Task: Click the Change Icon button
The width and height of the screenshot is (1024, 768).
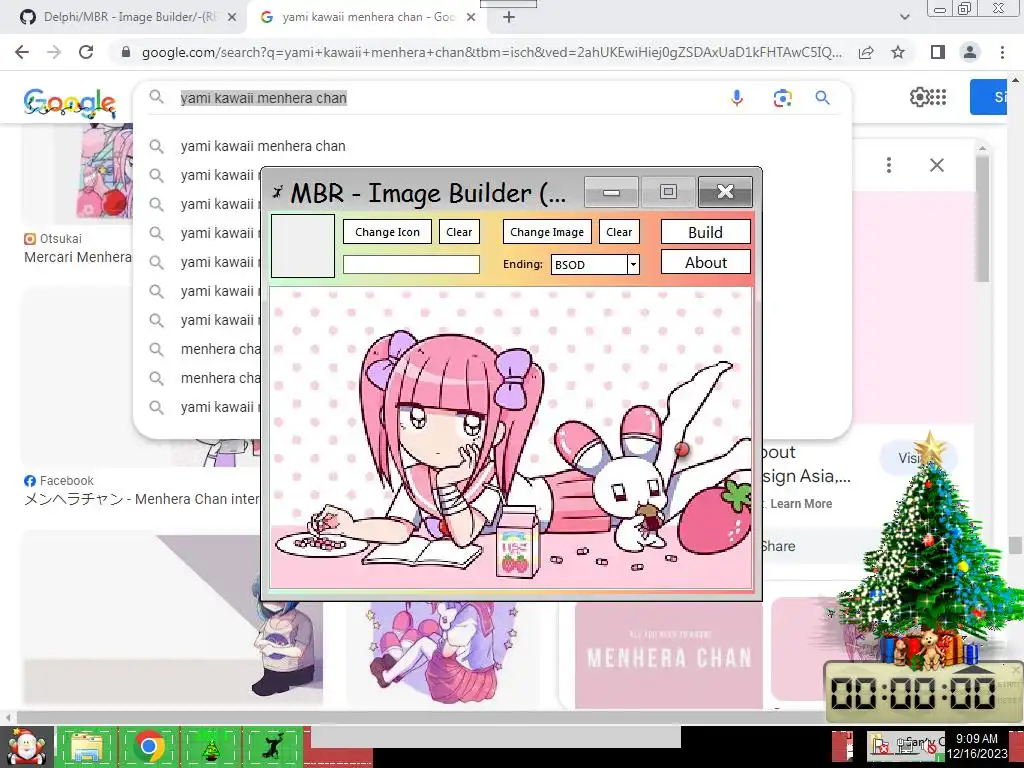Action: tap(387, 232)
